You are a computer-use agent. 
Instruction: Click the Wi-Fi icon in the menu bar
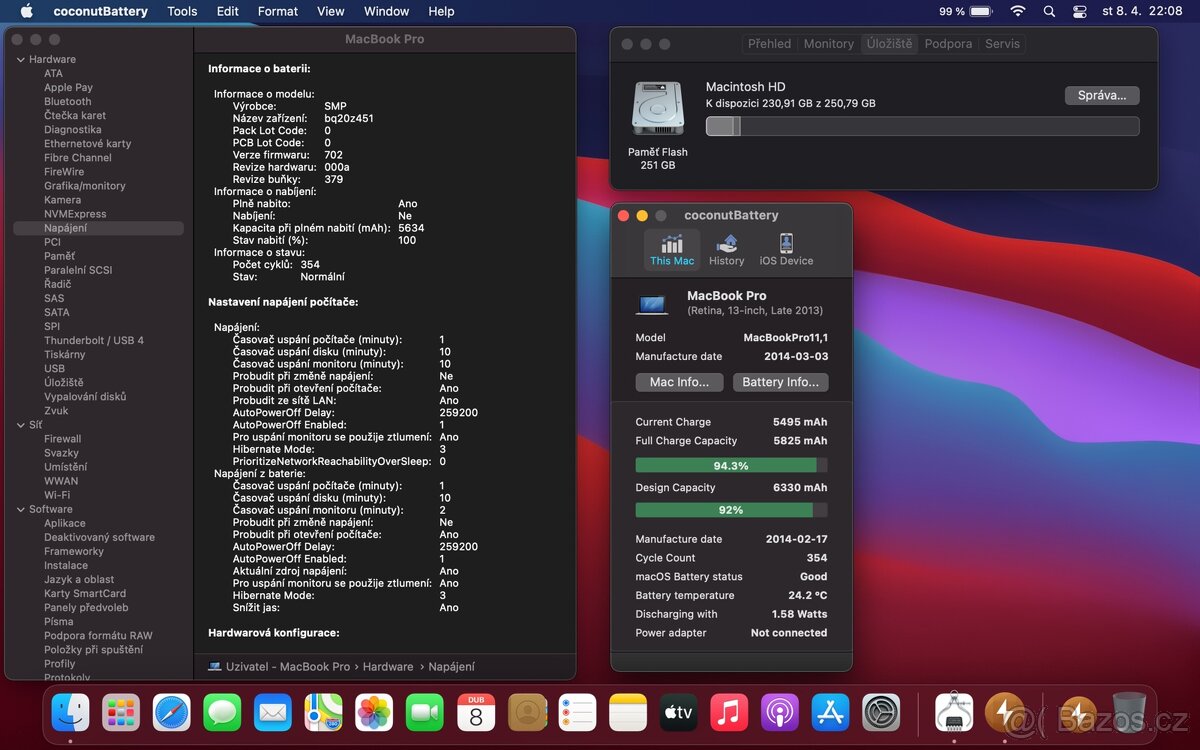pos(1017,11)
